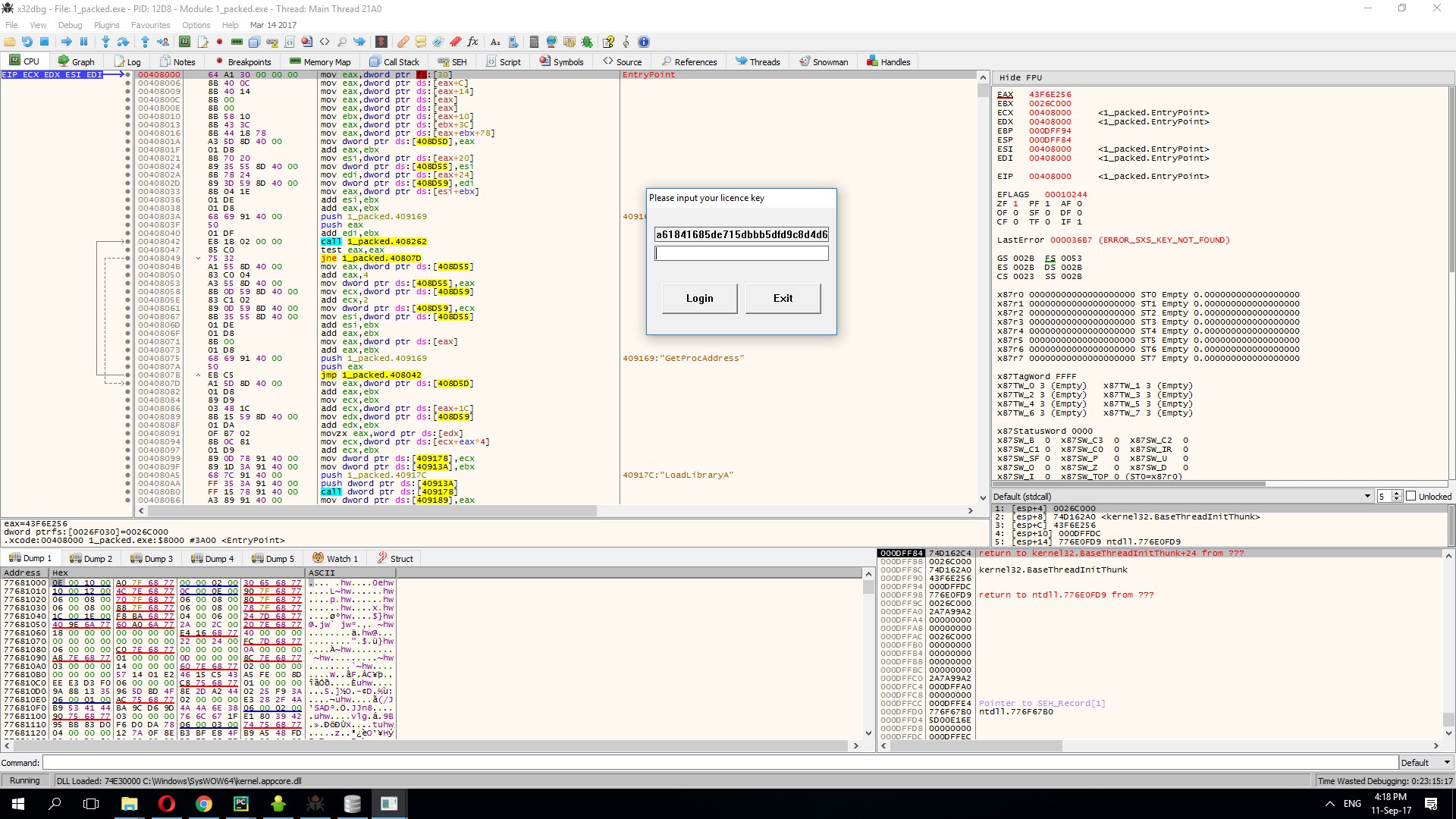Open the Default (stdcall) calling convention dropdown
Viewport: 1456px width, 819px height.
coord(1367,496)
